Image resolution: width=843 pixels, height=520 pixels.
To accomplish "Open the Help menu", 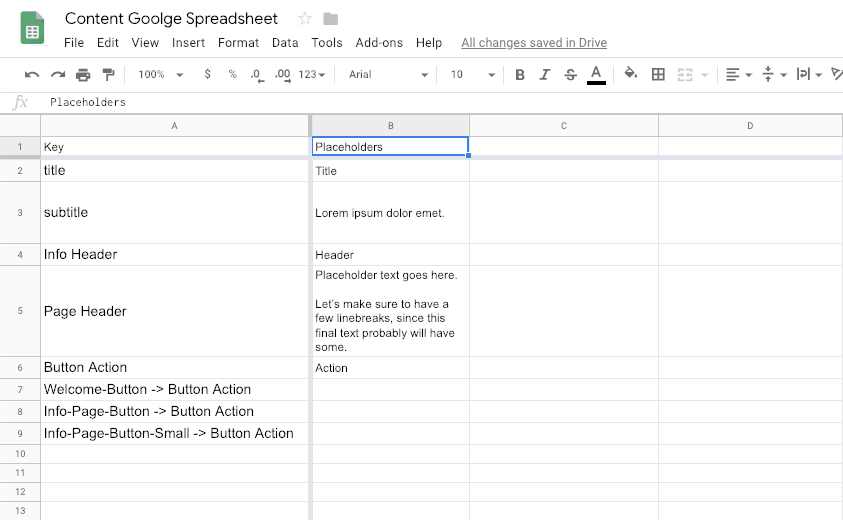I will click(428, 42).
